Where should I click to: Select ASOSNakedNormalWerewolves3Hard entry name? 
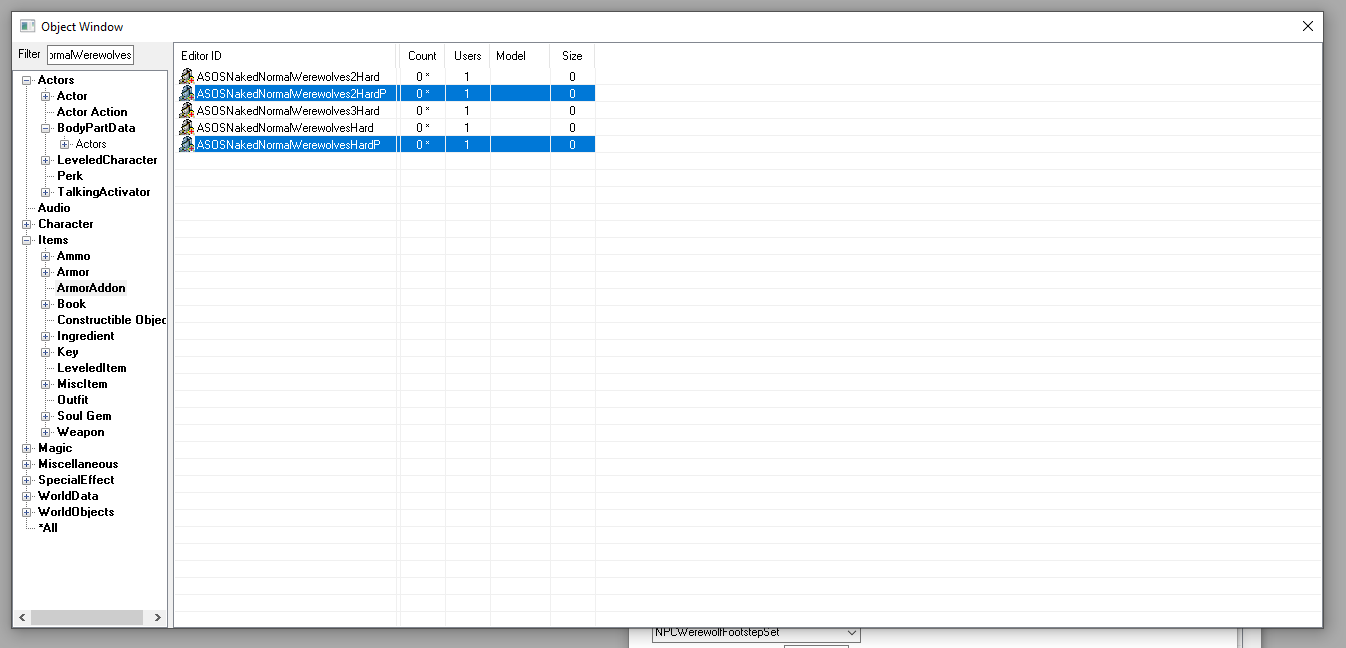288,111
